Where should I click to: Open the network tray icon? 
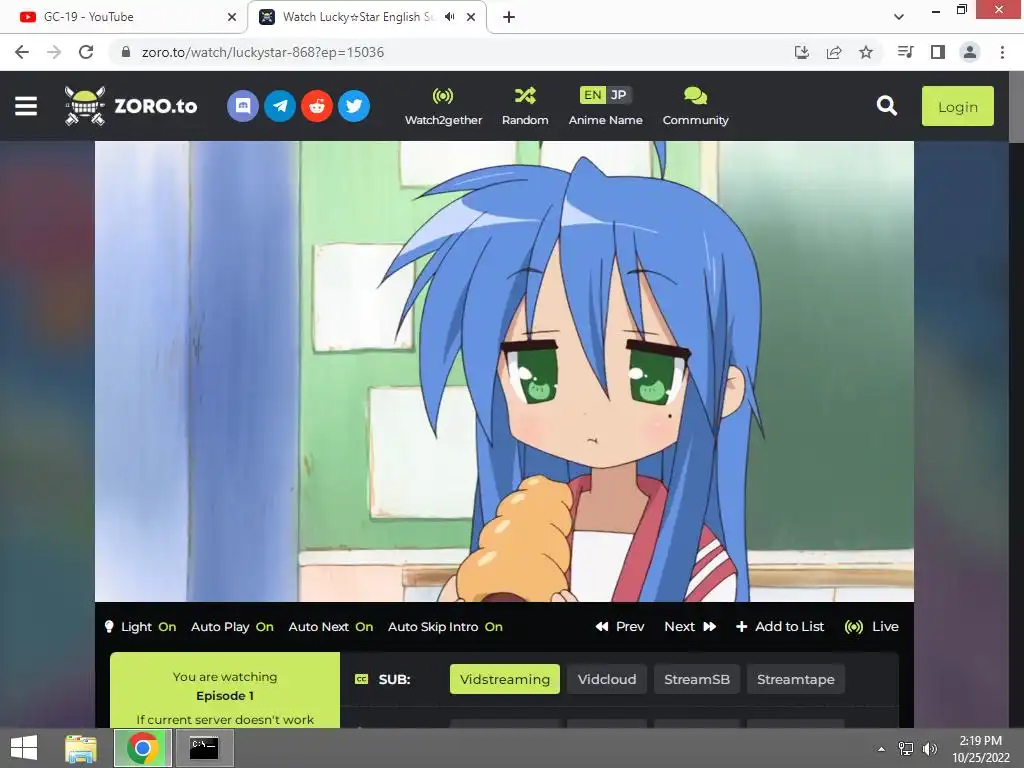click(906, 749)
